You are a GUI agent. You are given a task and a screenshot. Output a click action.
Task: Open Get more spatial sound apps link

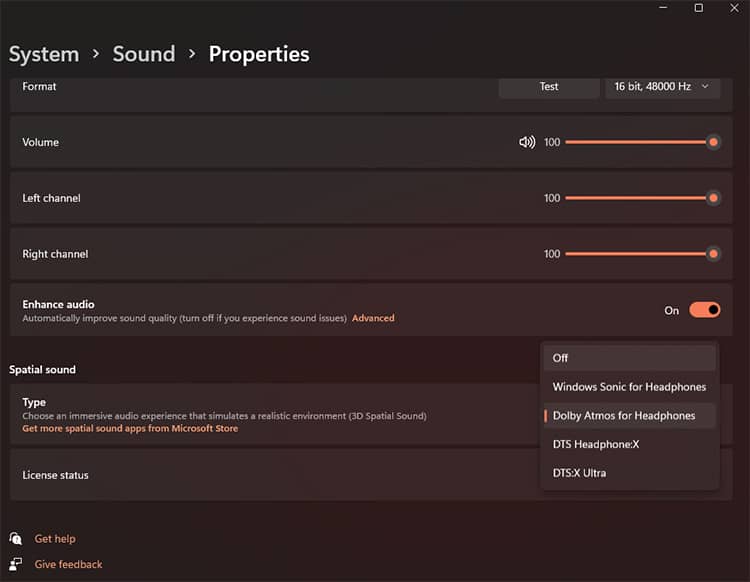(130, 428)
